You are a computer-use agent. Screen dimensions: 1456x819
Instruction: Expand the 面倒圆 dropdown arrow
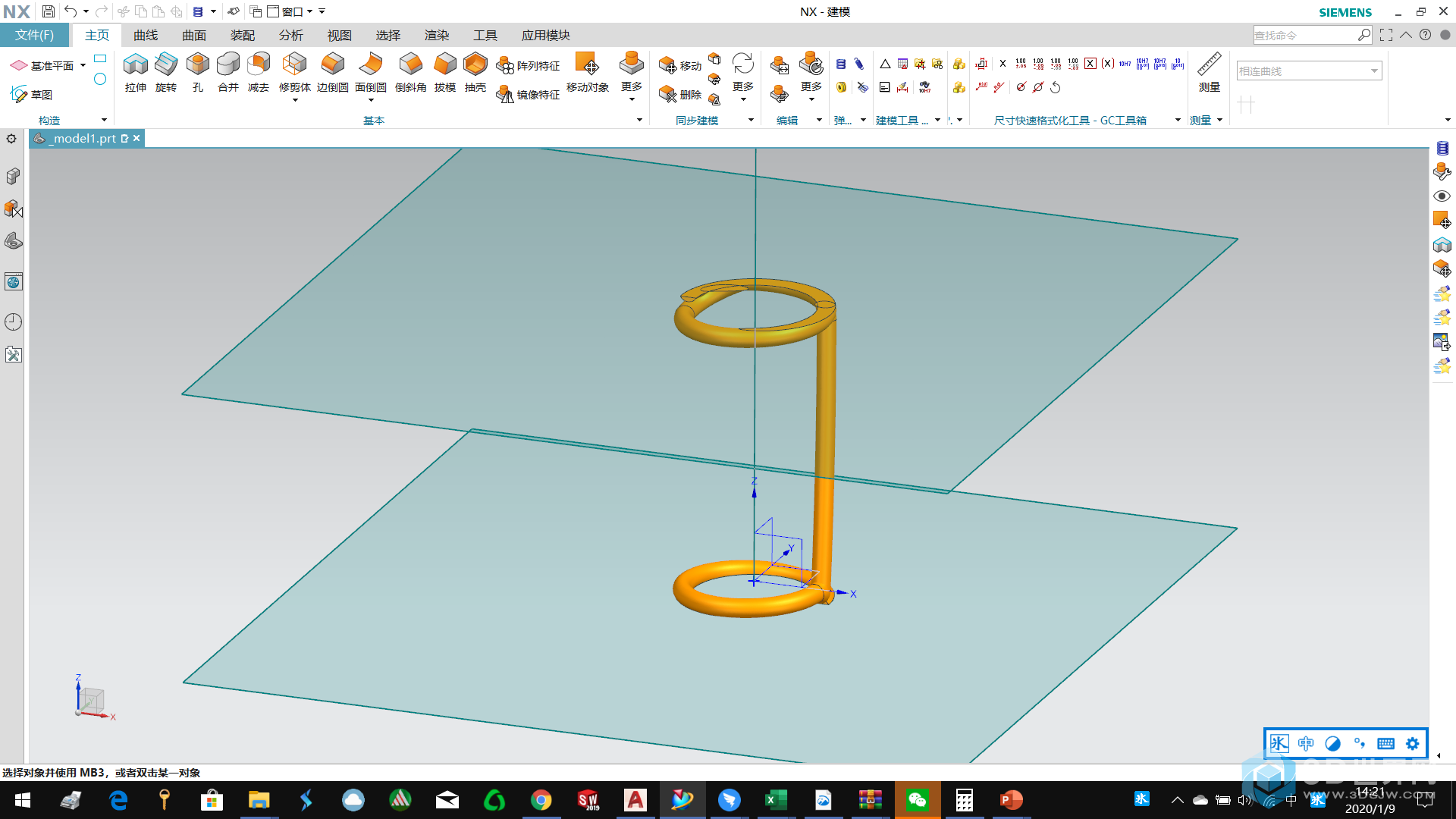click(371, 99)
